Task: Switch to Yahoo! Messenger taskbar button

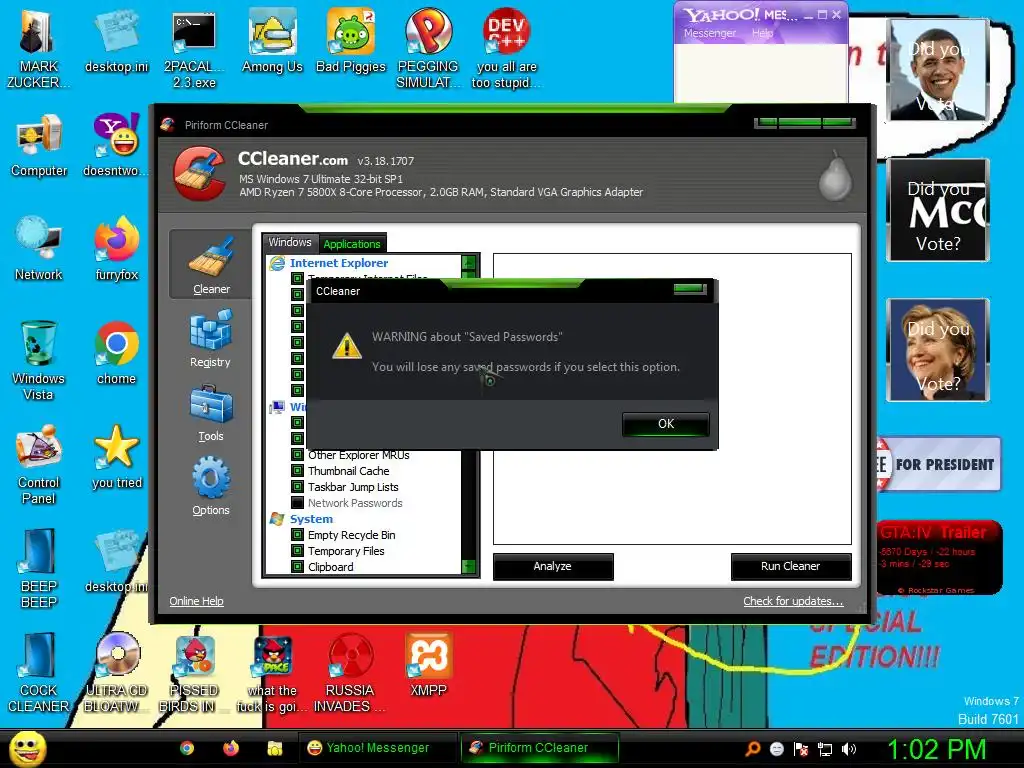Action: click(377, 748)
